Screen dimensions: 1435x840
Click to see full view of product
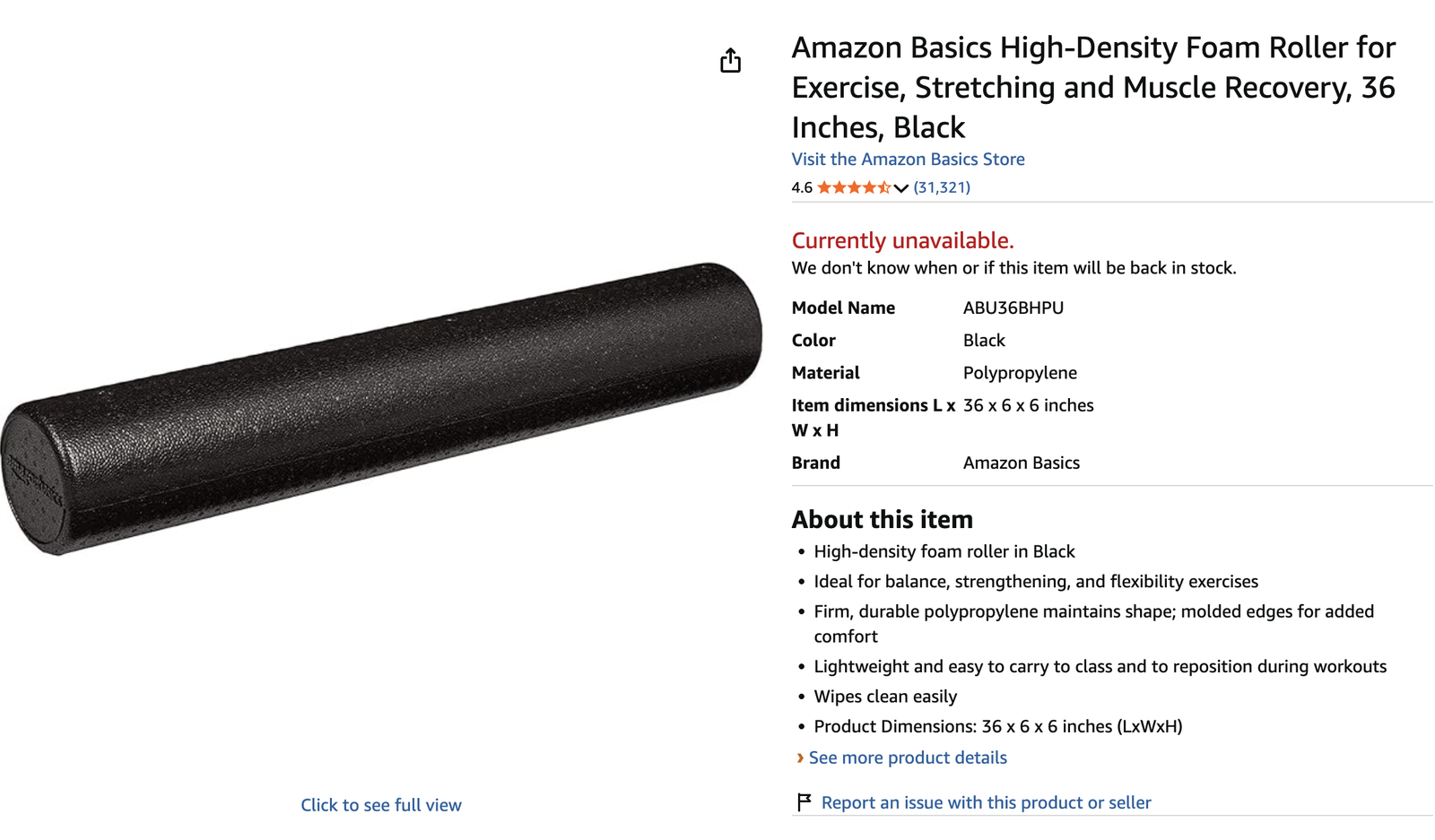click(380, 804)
